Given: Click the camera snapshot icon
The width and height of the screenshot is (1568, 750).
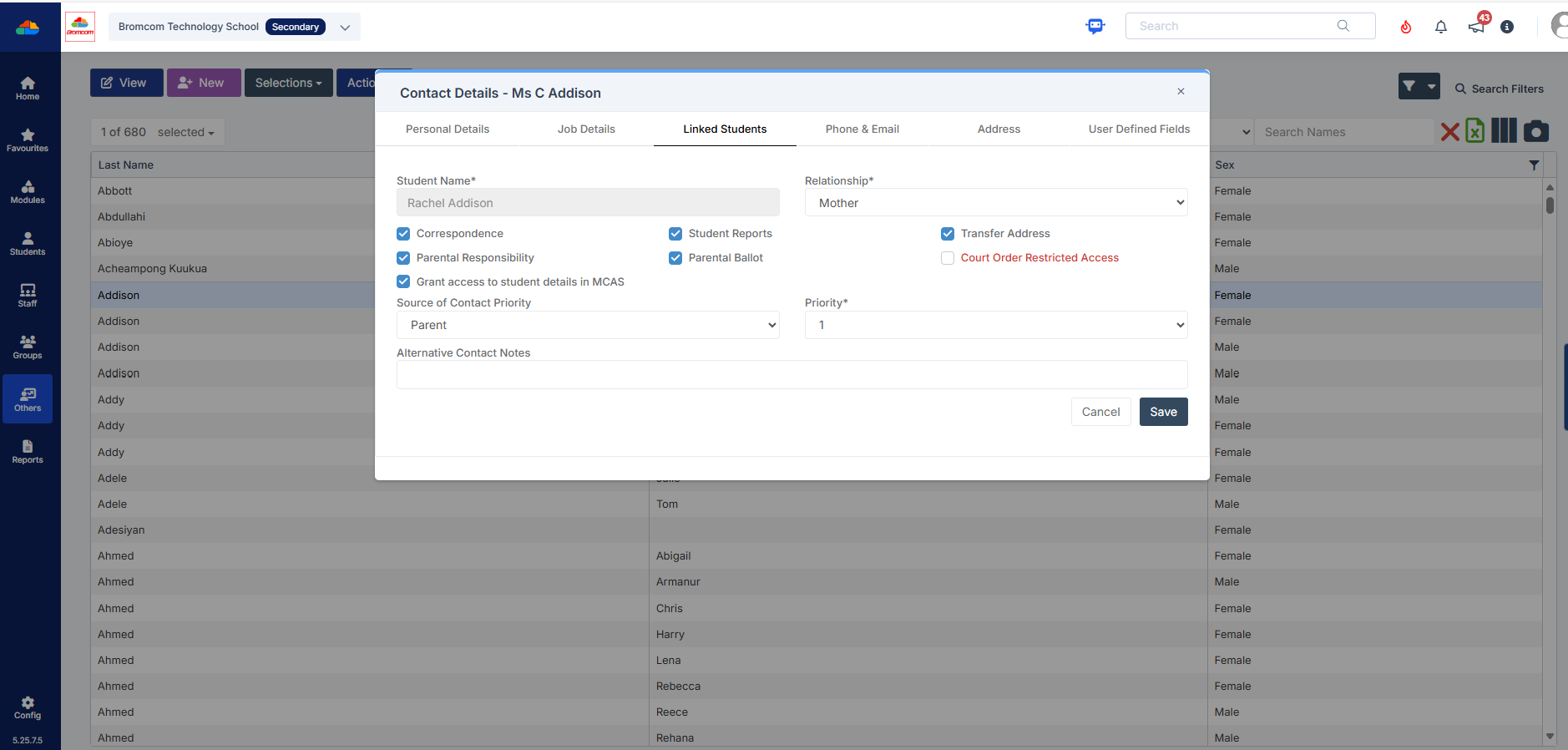Looking at the screenshot, I should (x=1535, y=131).
